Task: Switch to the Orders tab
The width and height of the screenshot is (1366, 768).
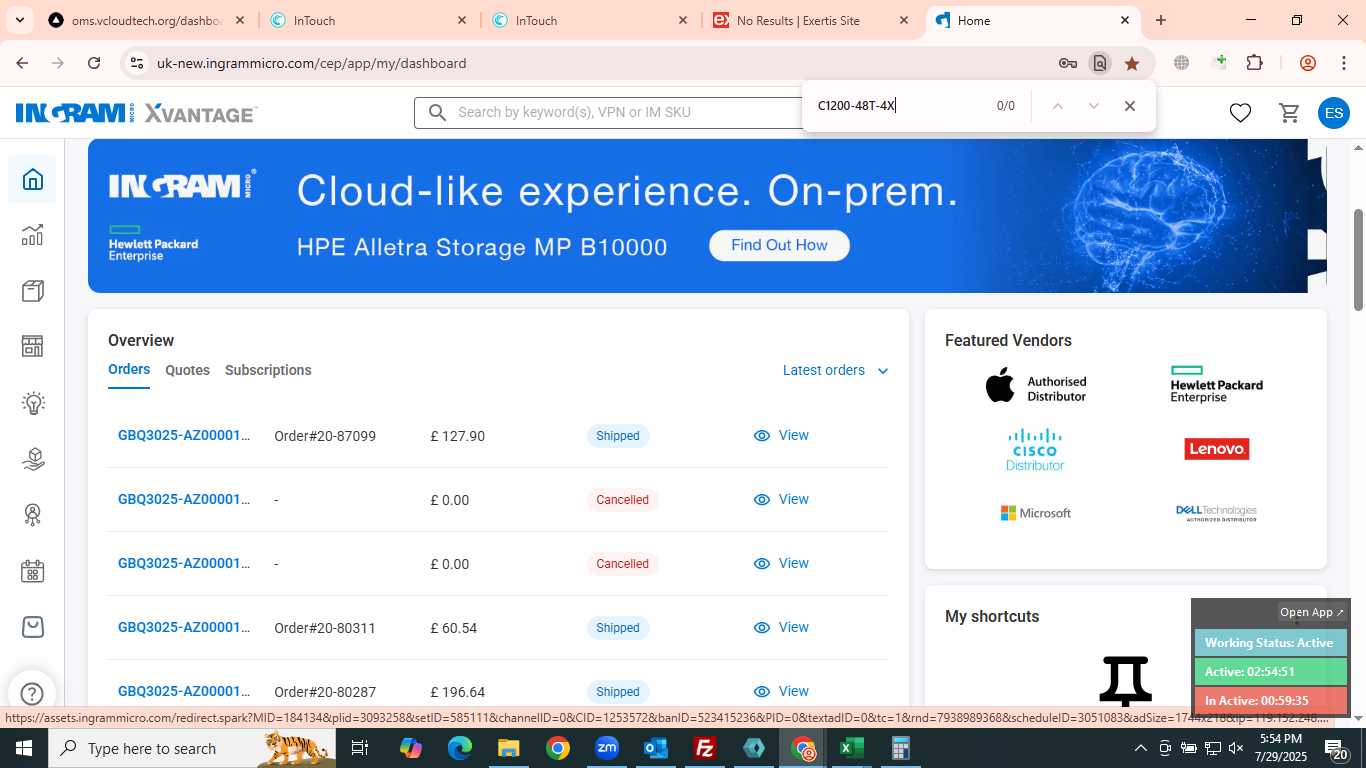Action: (x=129, y=369)
